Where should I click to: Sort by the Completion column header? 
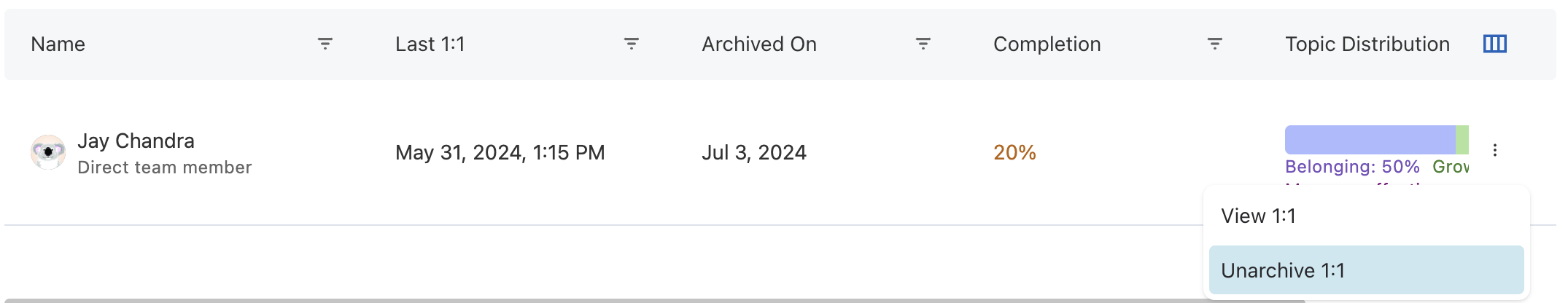[x=1047, y=44]
